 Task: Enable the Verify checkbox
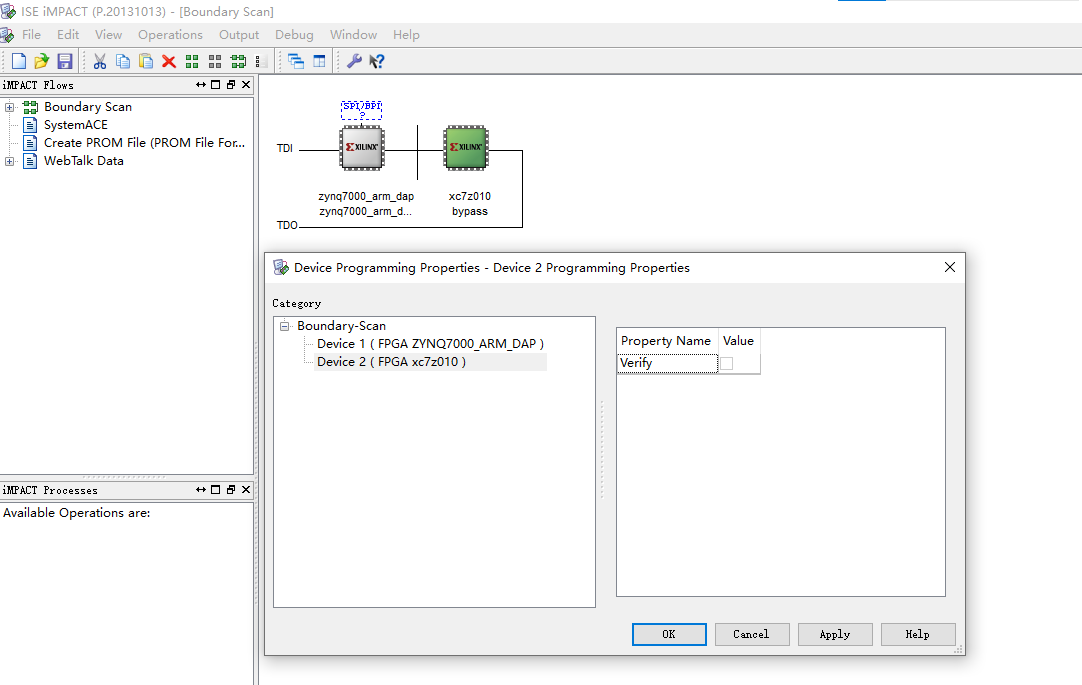tap(727, 363)
